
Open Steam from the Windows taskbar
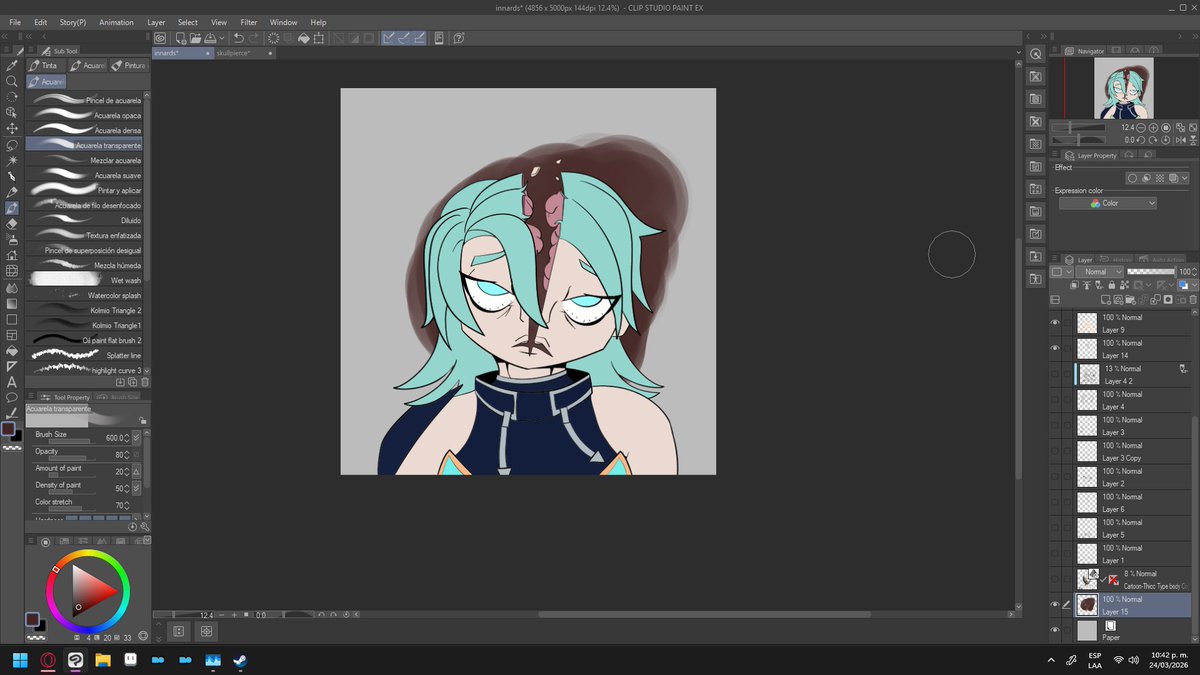click(241, 661)
